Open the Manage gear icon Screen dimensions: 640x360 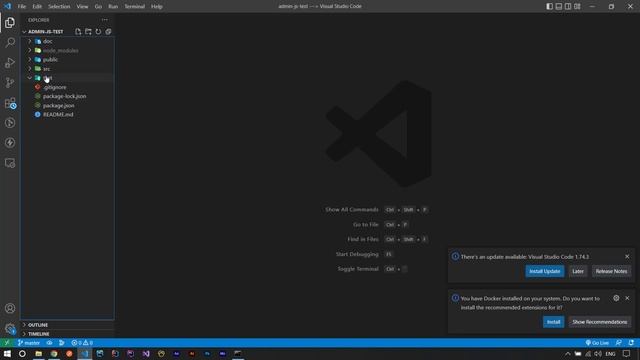[10, 328]
